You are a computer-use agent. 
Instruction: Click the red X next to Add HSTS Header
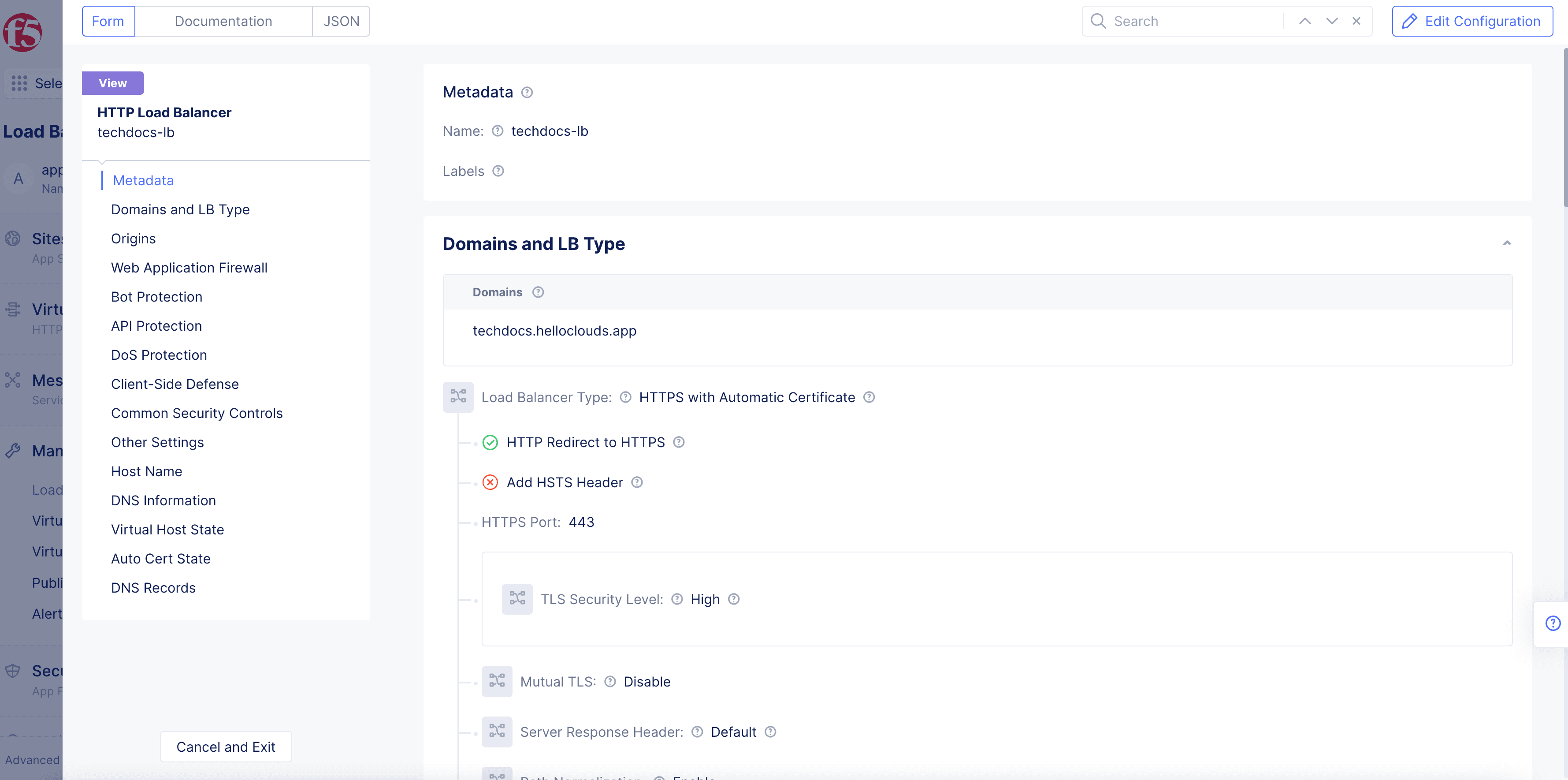[490, 483]
